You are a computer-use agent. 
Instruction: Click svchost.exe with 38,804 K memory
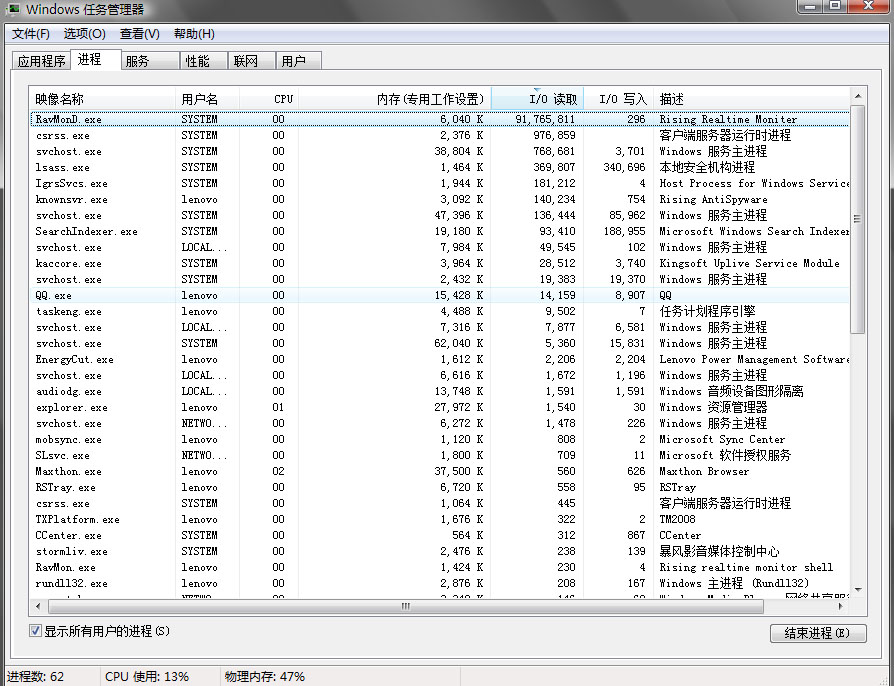point(439,151)
